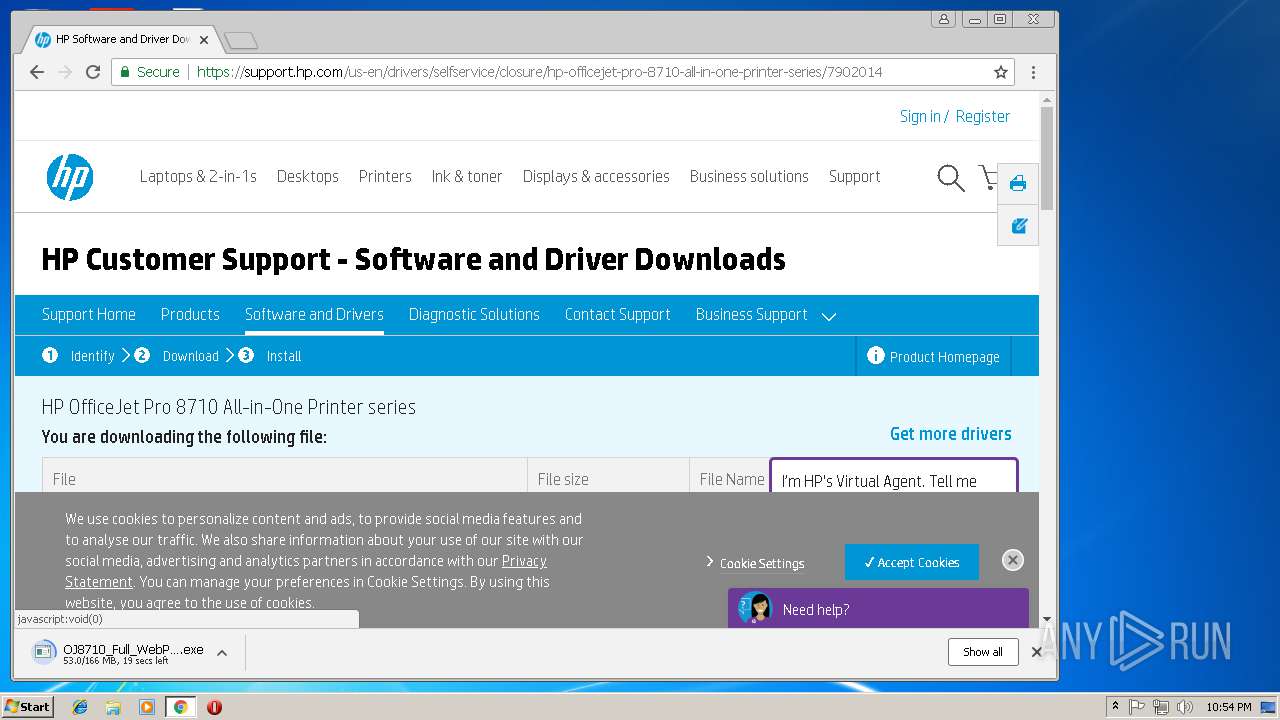The height and width of the screenshot is (720, 1280).
Task: Close the HP Software and Driver tab
Action: pyautogui.click(x=204, y=40)
